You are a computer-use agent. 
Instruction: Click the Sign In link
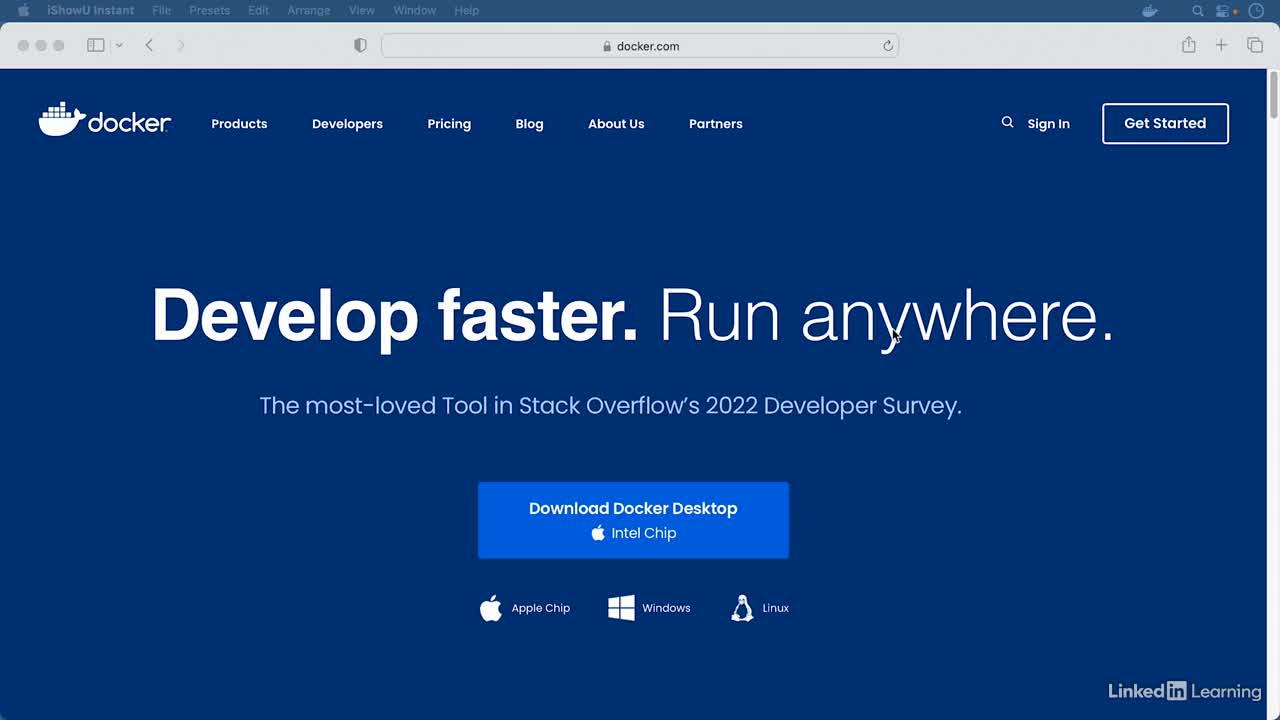(1048, 124)
